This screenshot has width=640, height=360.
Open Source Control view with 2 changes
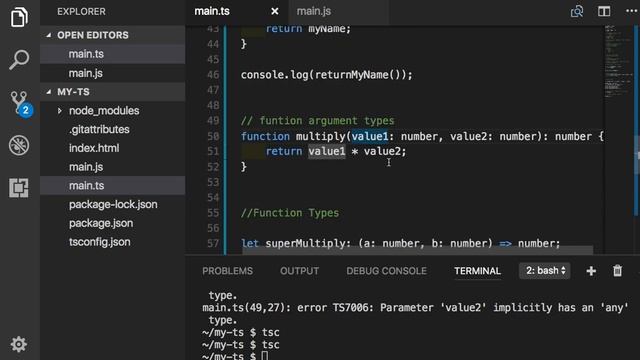[20, 103]
